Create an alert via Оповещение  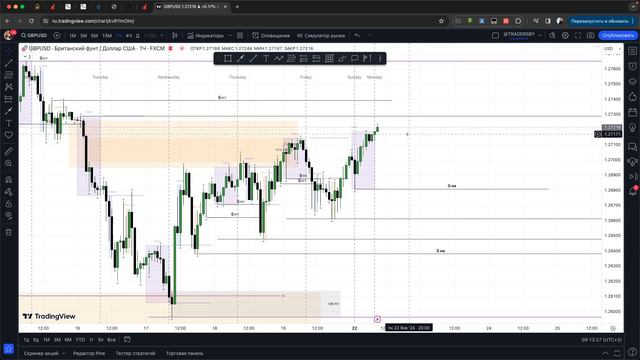pos(271,36)
